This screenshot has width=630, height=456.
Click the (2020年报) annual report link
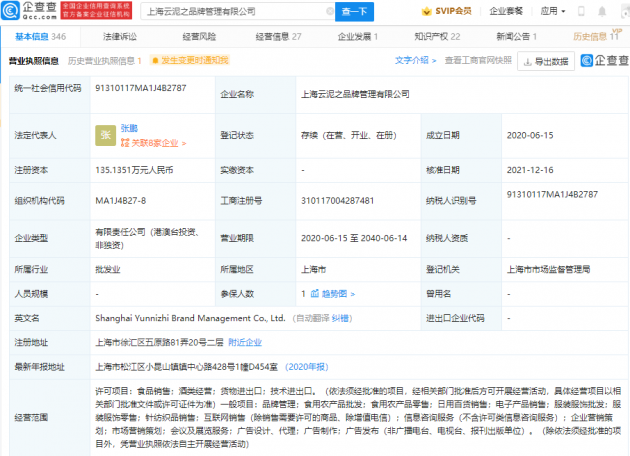tap(307, 367)
